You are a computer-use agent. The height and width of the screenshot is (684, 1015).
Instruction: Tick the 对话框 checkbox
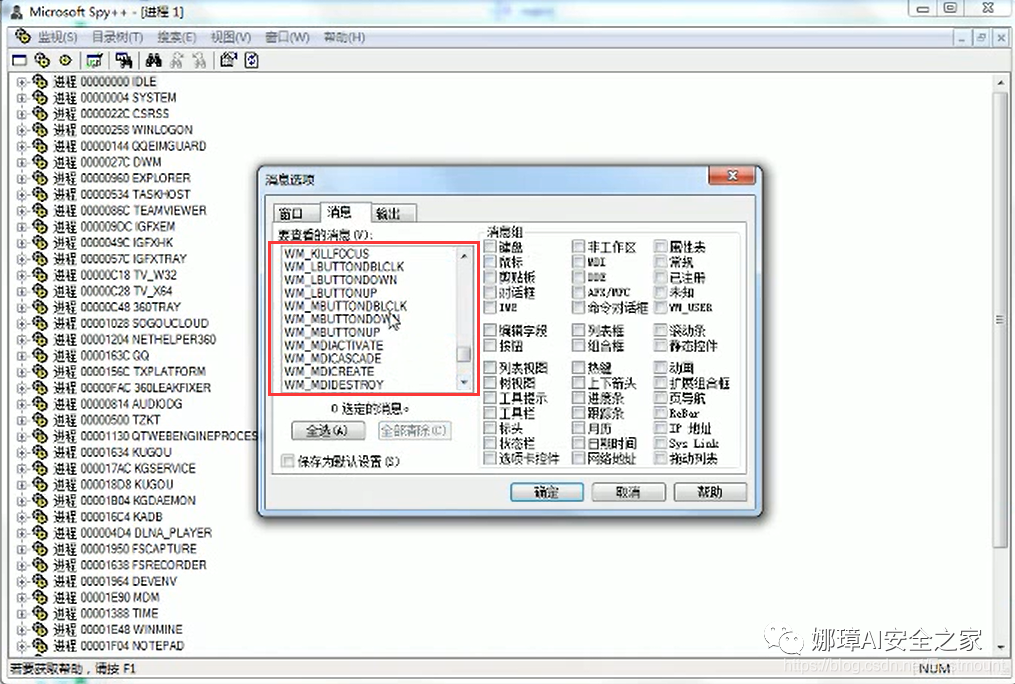(x=490, y=292)
